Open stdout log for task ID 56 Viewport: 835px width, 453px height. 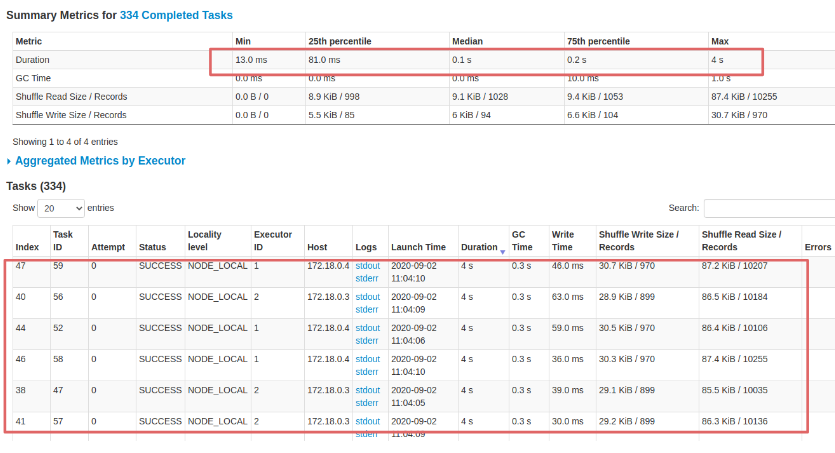pyautogui.click(x=367, y=296)
